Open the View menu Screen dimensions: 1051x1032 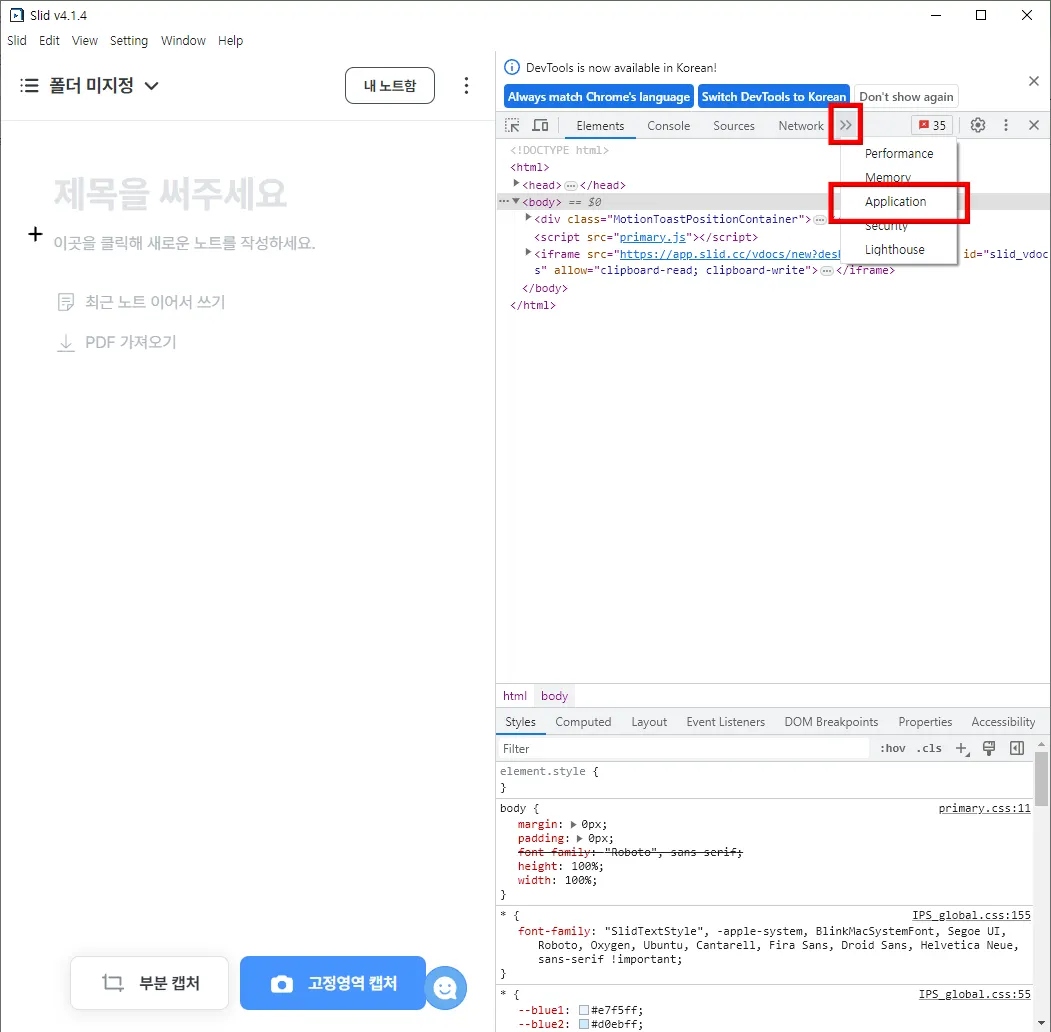pos(84,41)
